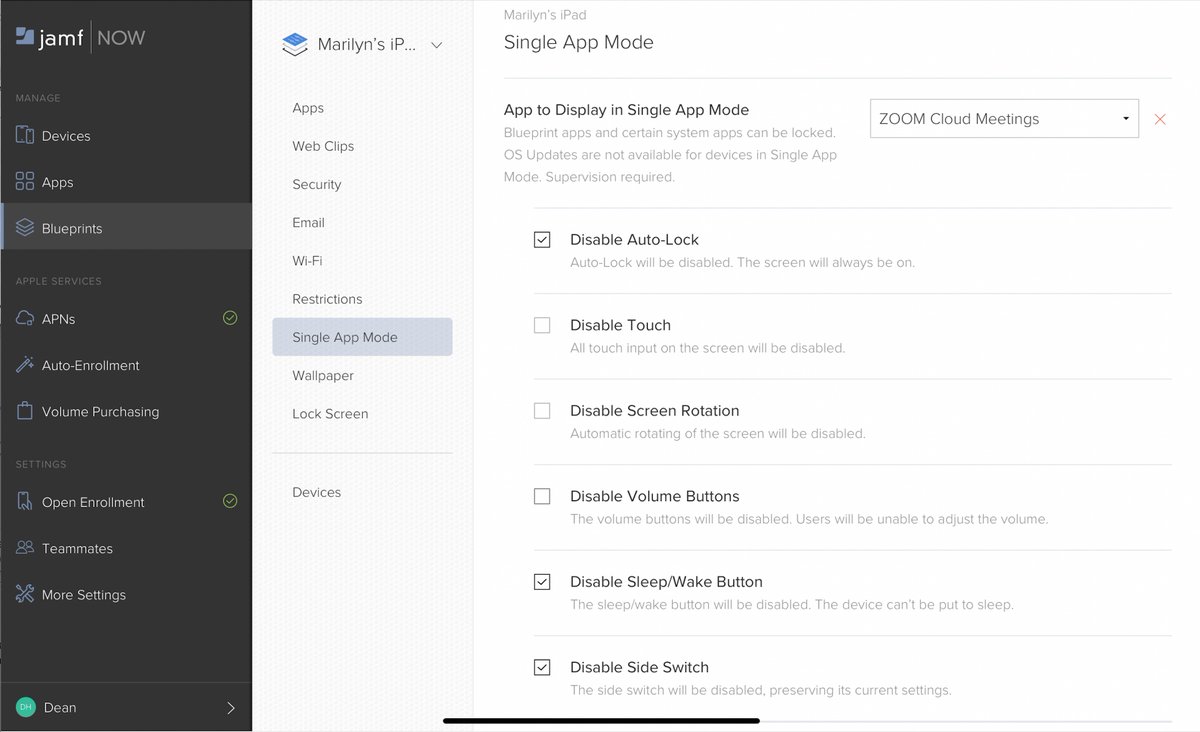Click the Teammates people icon
1200x732 pixels.
click(25, 548)
